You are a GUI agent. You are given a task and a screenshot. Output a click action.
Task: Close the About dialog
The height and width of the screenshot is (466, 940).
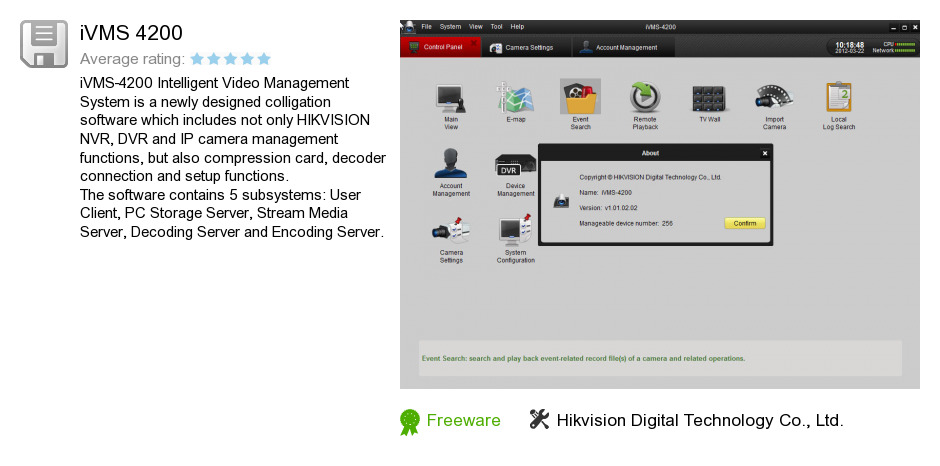point(764,154)
